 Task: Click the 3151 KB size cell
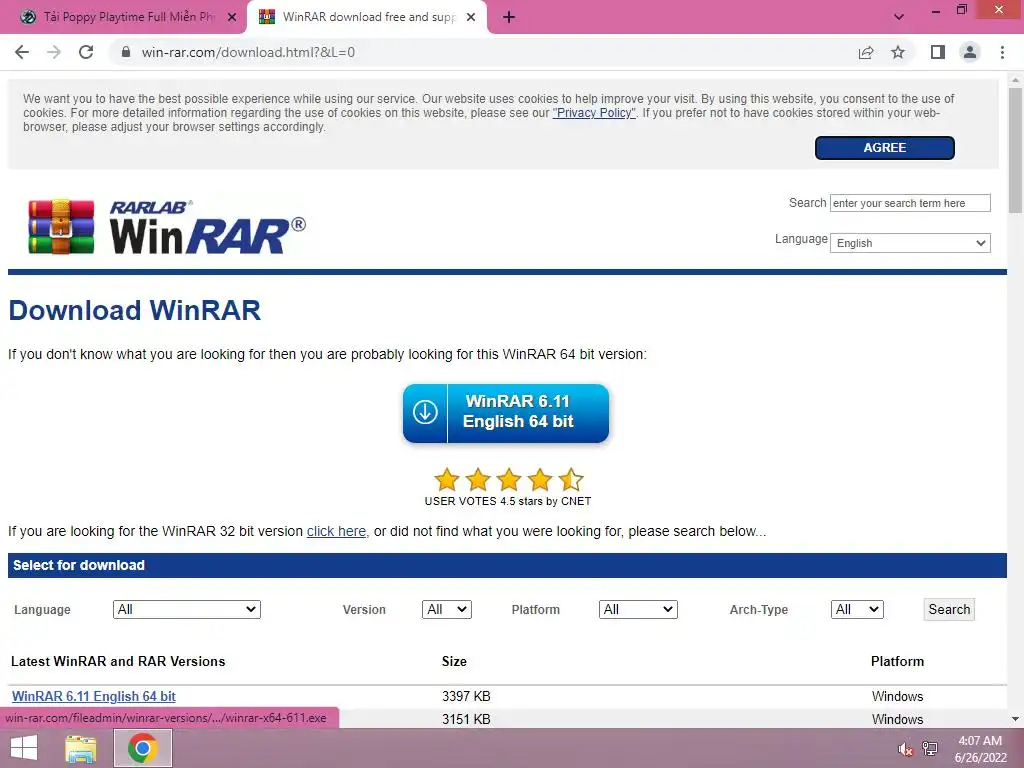coord(466,719)
